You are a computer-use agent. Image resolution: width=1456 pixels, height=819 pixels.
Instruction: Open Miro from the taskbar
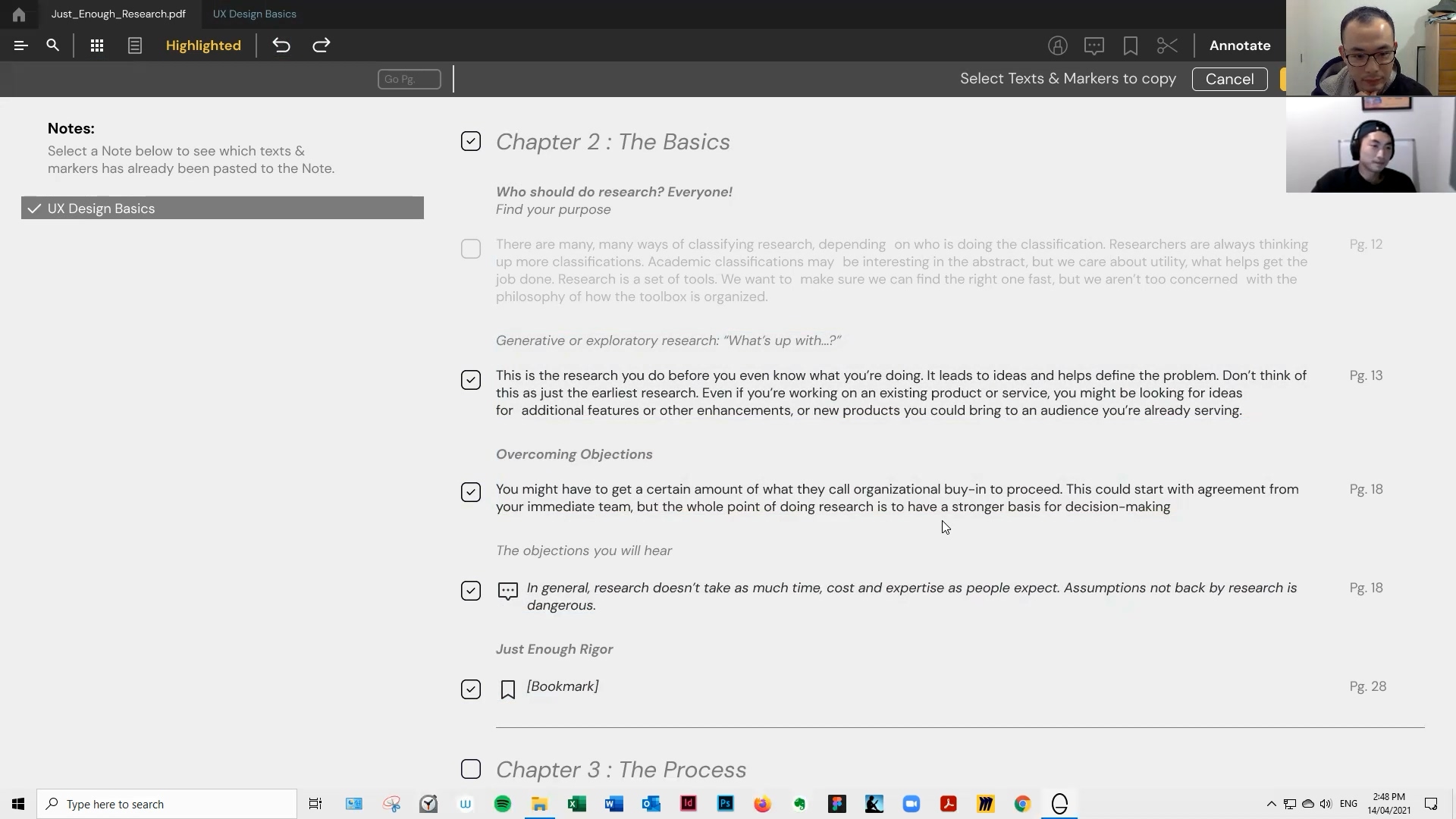[x=986, y=804]
